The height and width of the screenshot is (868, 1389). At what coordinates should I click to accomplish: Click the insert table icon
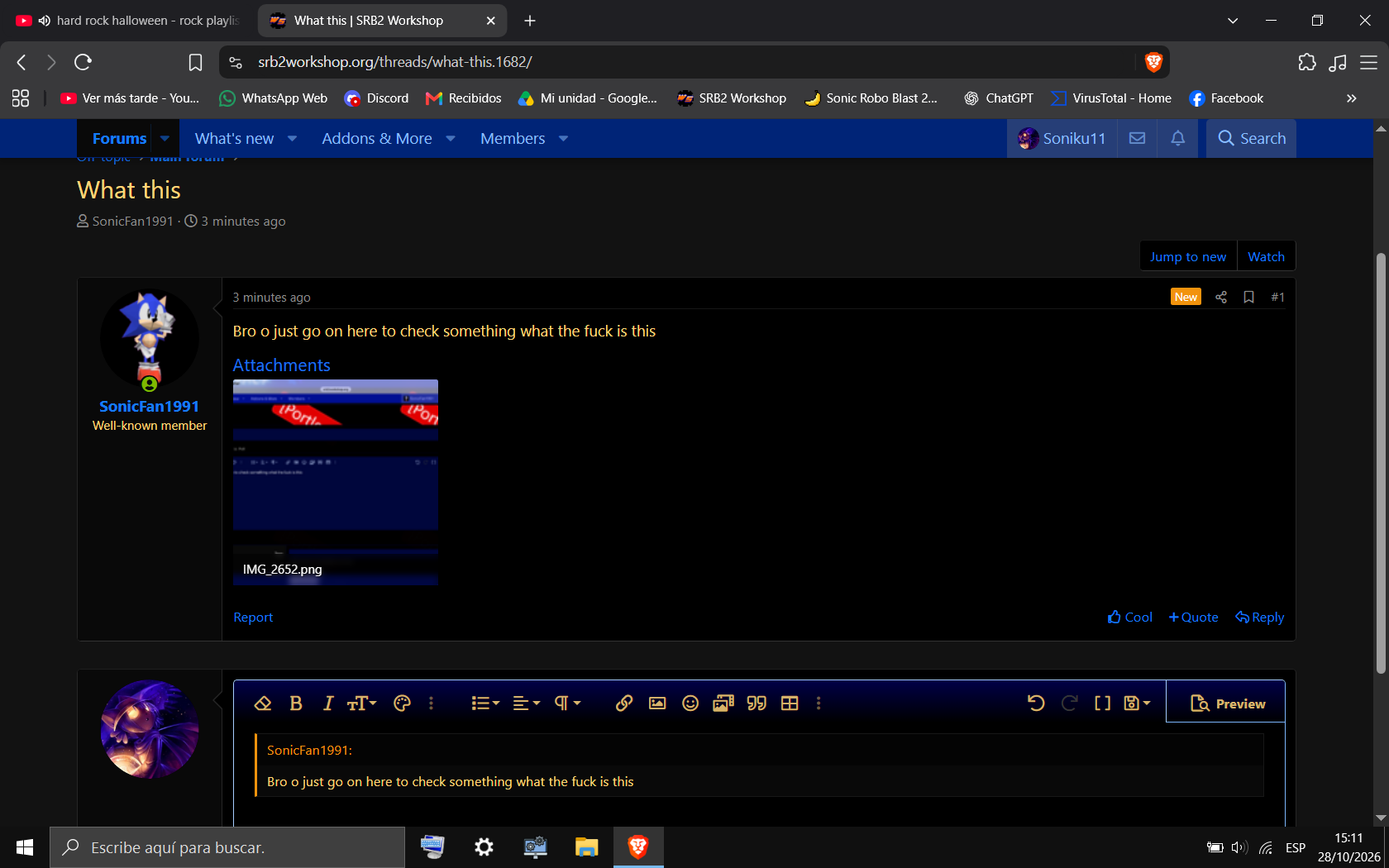pyautogui.click(x=790, y=703)
